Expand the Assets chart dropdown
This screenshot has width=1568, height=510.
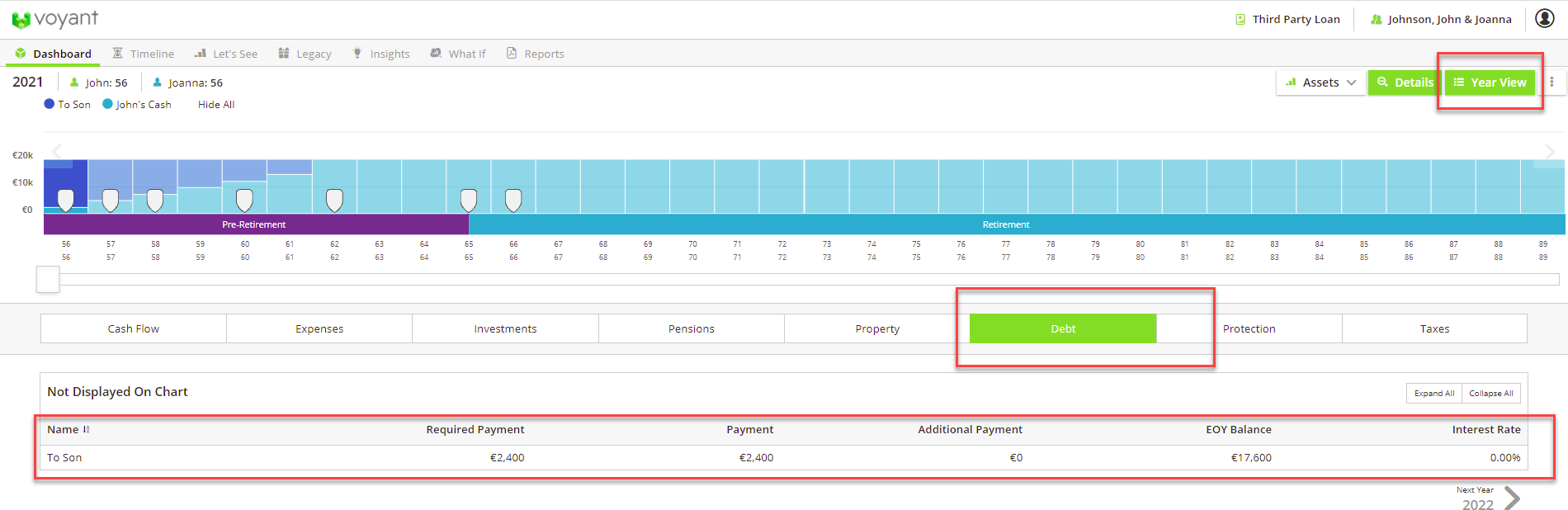[x=1320, y=83]
